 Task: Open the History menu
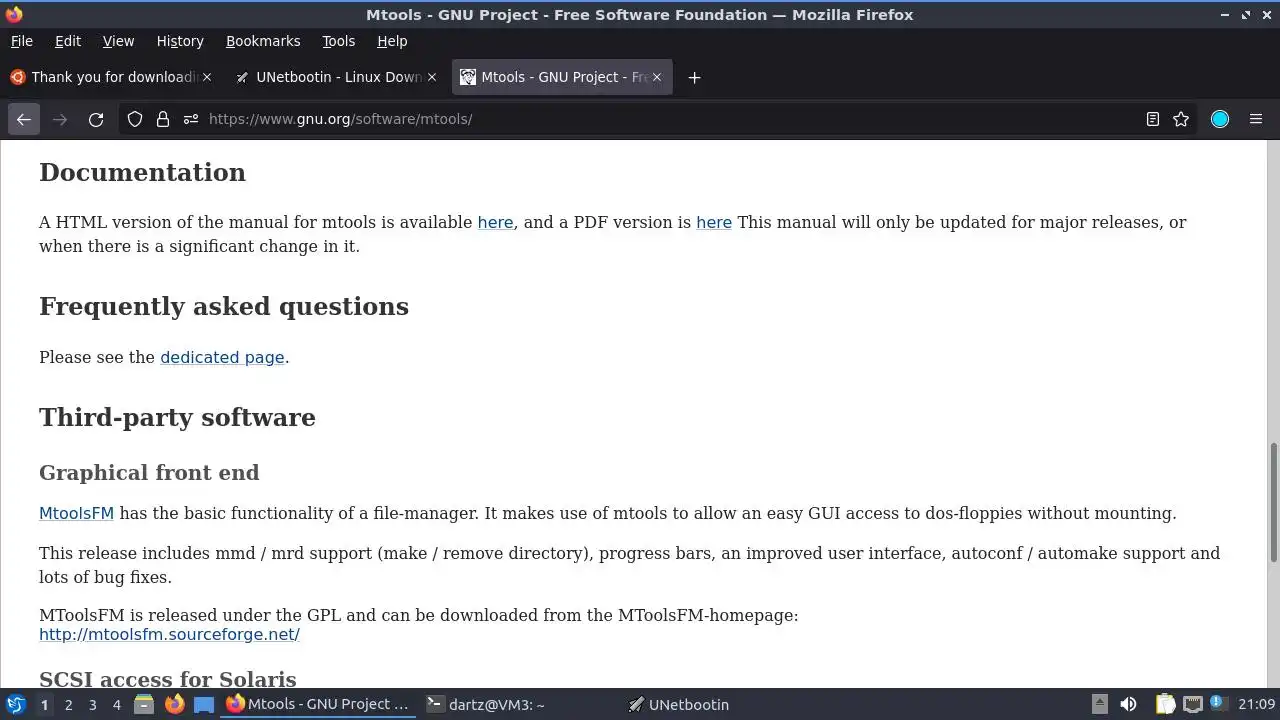(180, 41)
